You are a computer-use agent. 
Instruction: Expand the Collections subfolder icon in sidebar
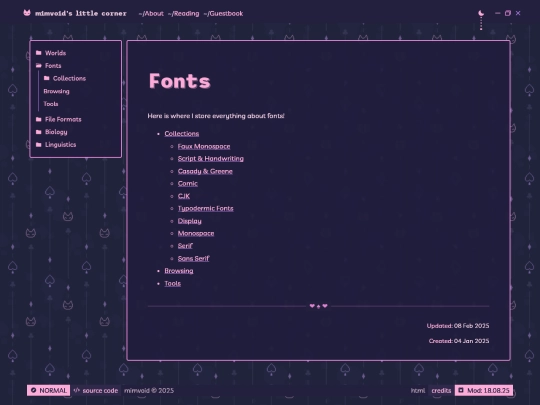point(46,78)
